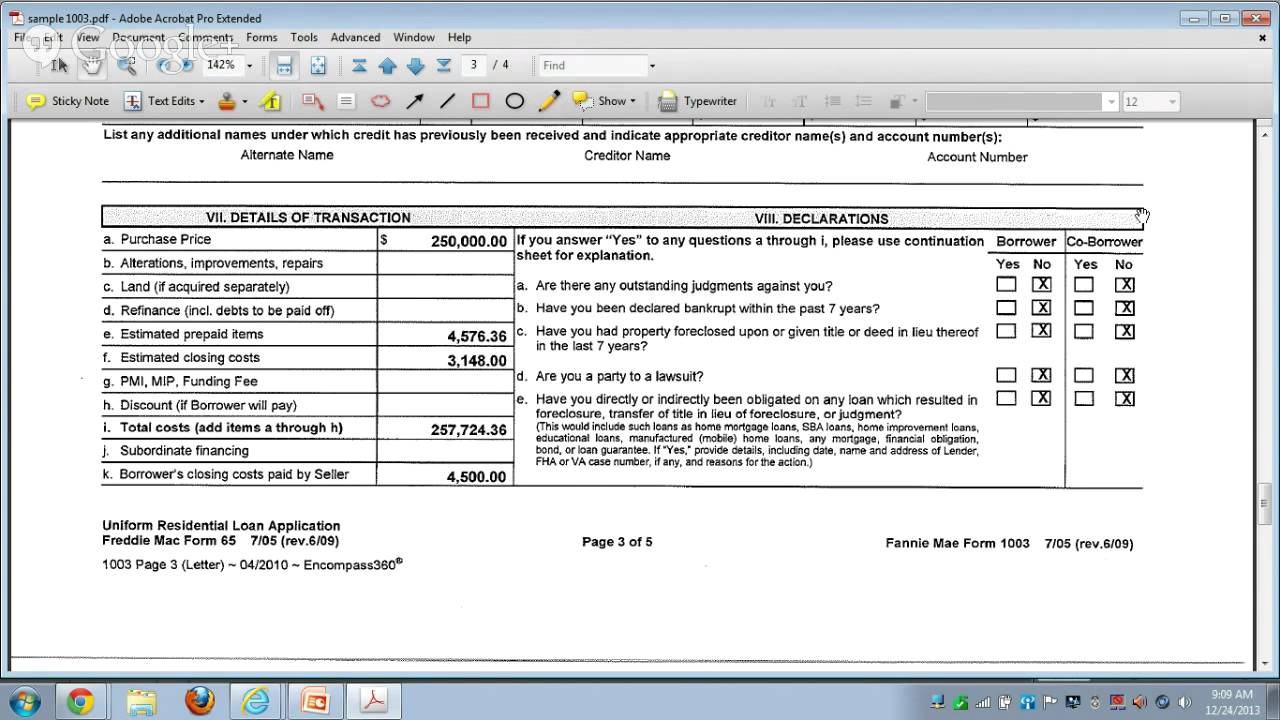
Task: Select the Text Edits tool
Action: (x=160, y=101)
